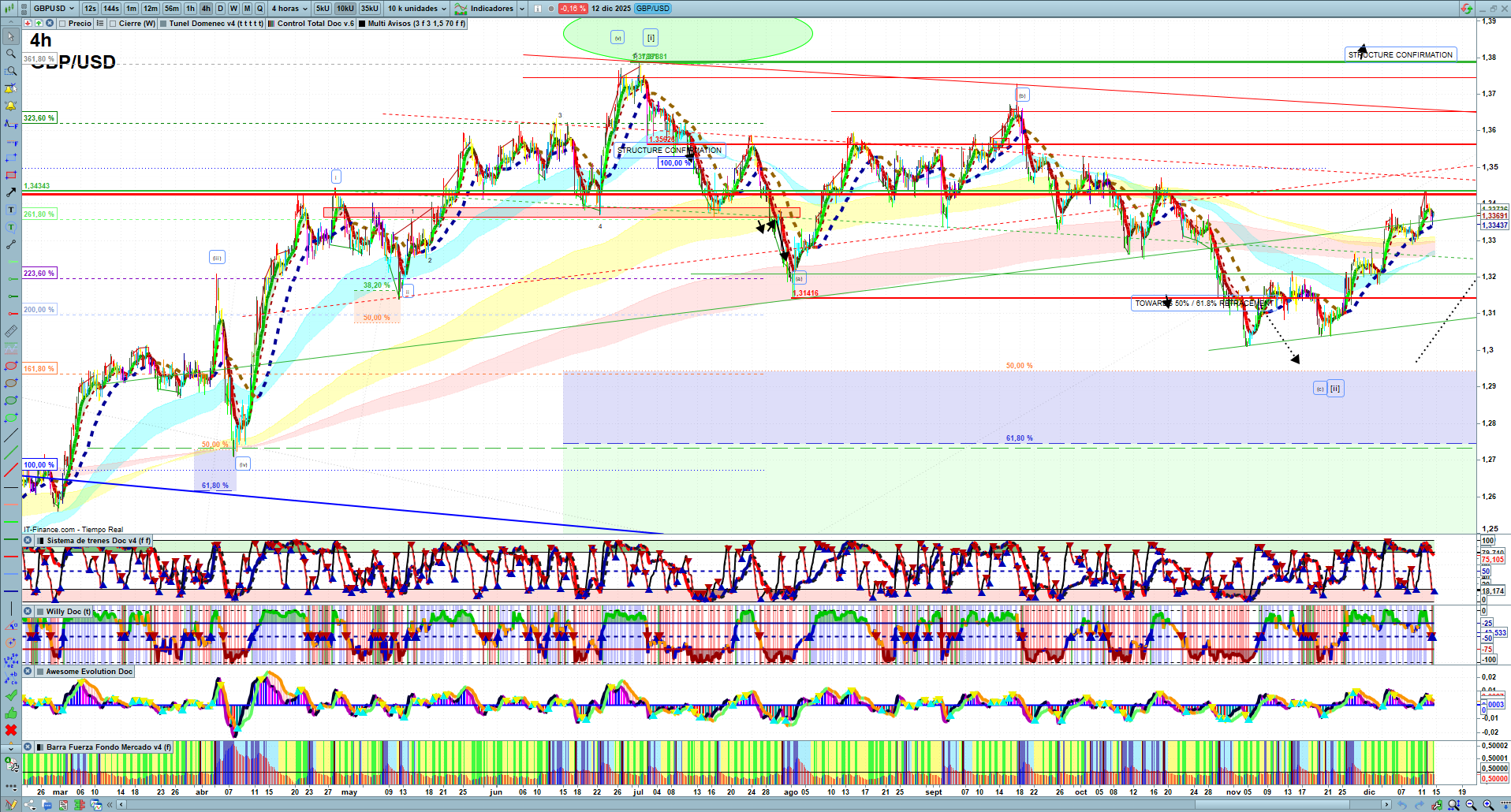Pick the black arrow drawing tool
This screenshot has height=812, width=1511.
point(11,192)
